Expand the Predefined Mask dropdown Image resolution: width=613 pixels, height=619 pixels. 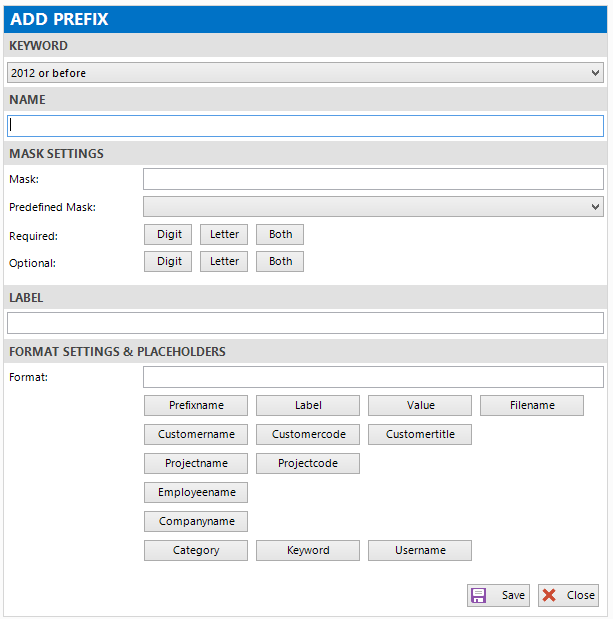(373, 207)
